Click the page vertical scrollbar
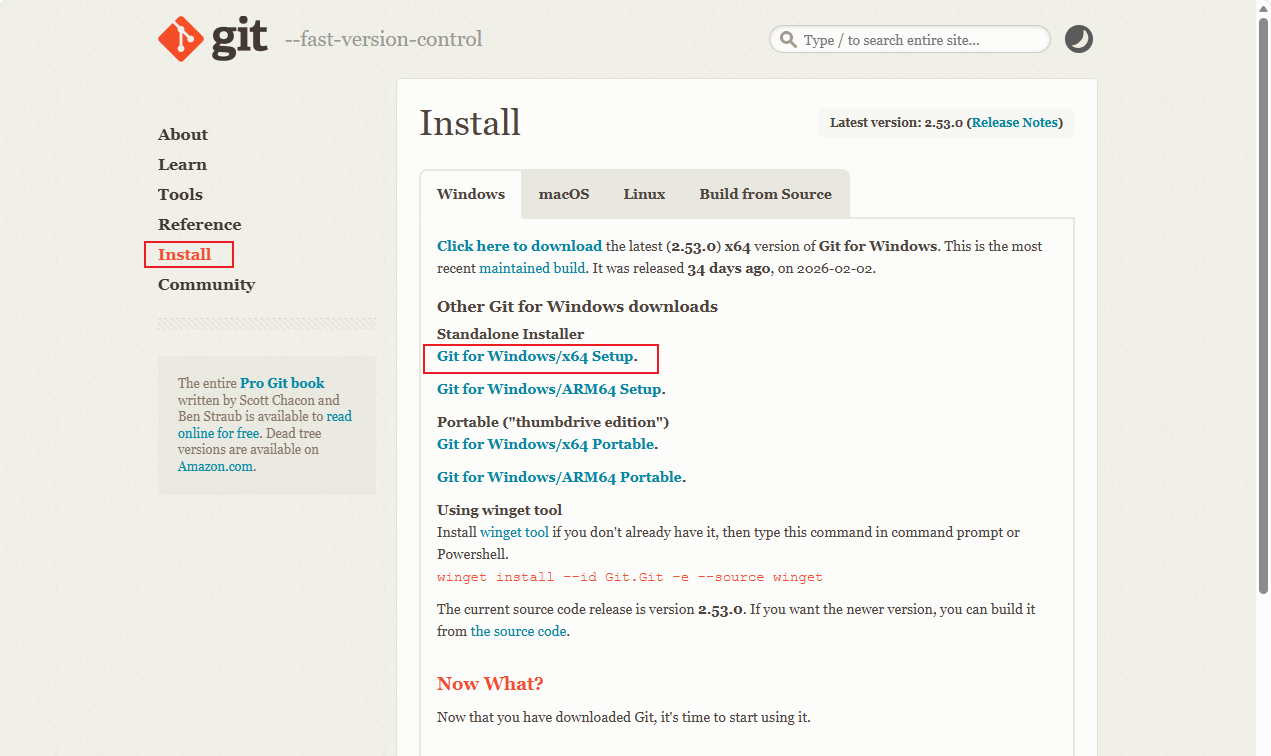This screenshot has width=1271, height=756. [x=1262, y=300]
